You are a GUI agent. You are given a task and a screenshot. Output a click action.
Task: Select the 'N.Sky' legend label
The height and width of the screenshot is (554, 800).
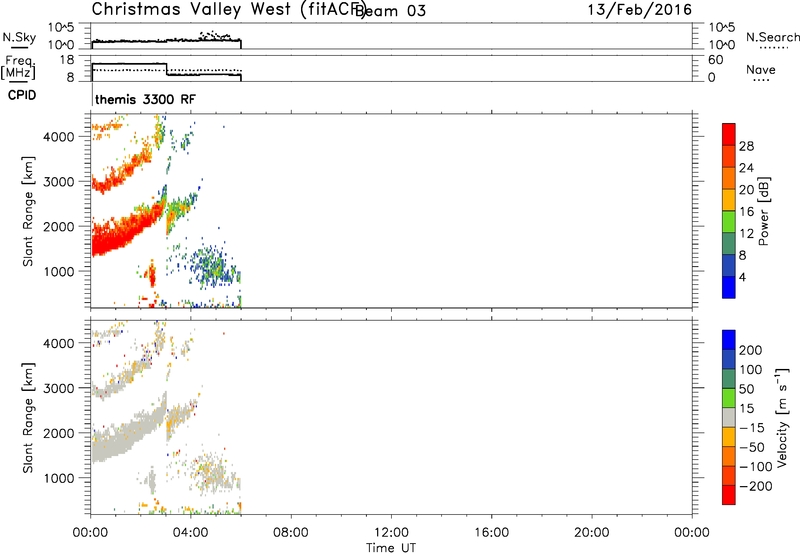[19, 37]
